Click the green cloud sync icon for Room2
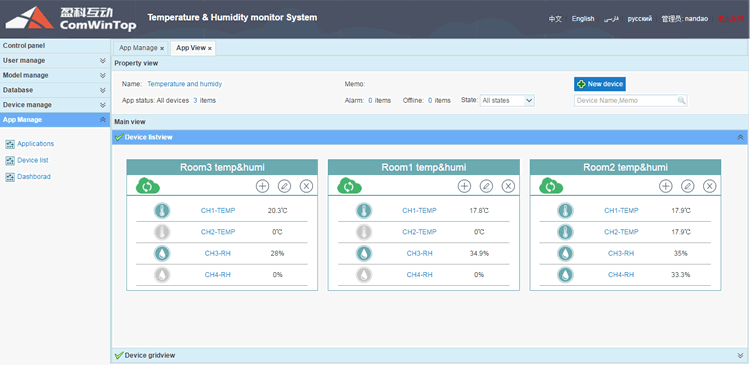 point(551,186)
